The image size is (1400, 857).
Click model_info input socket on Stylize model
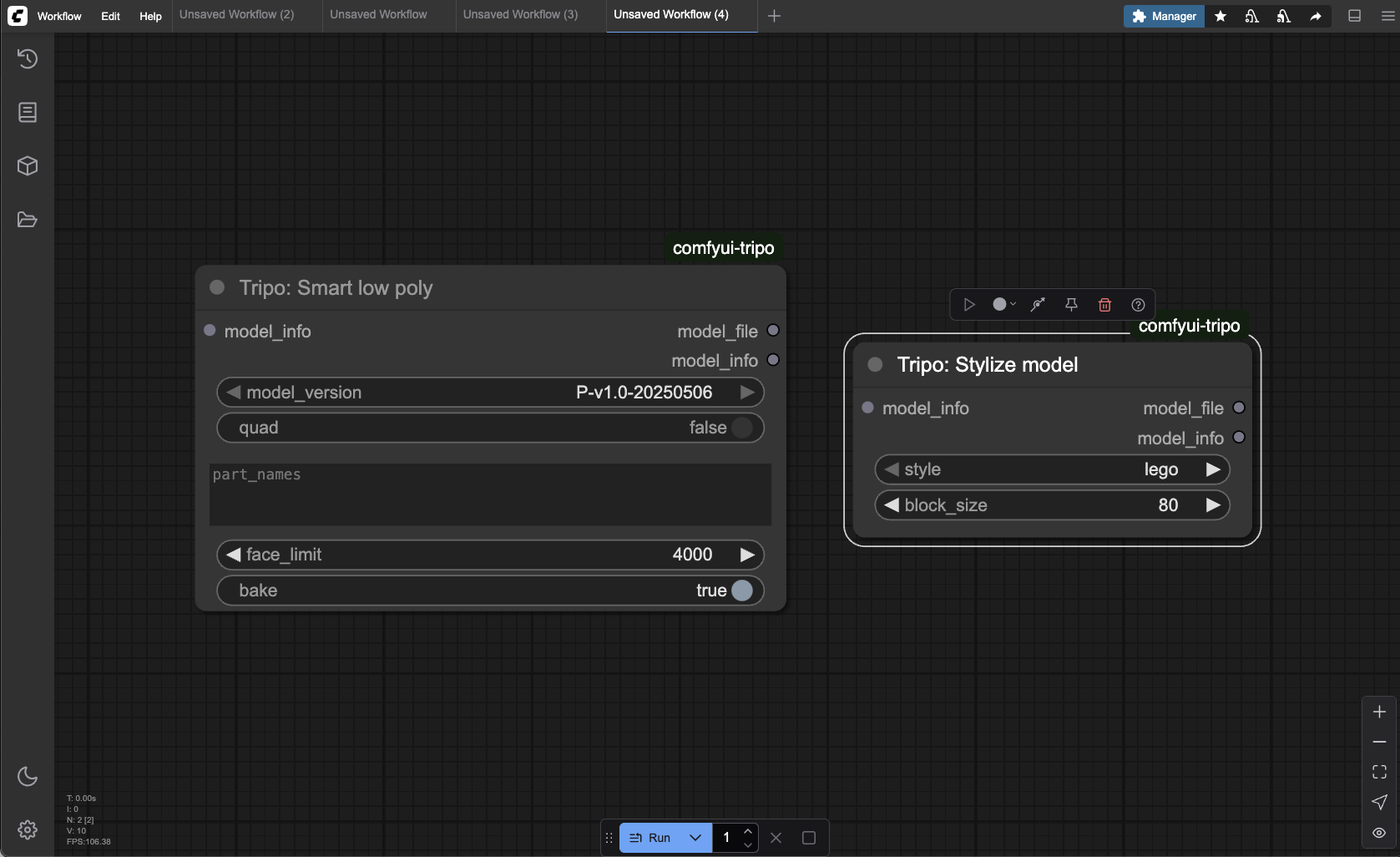click(x=867, y=408)
